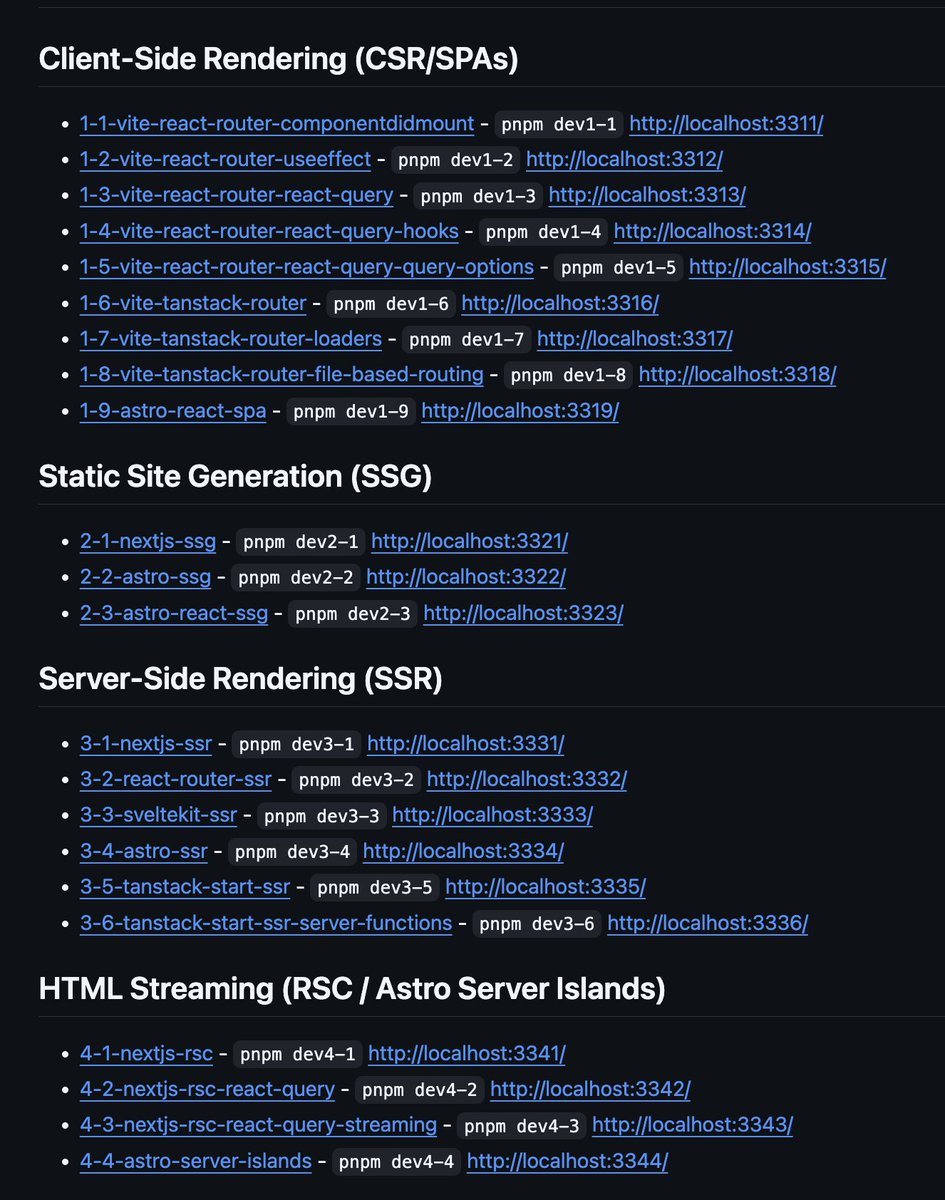This screenshot has height=1200, width=945.
Task: Open the 1-9-astro-react-spa link
Action: coord(173,412)
